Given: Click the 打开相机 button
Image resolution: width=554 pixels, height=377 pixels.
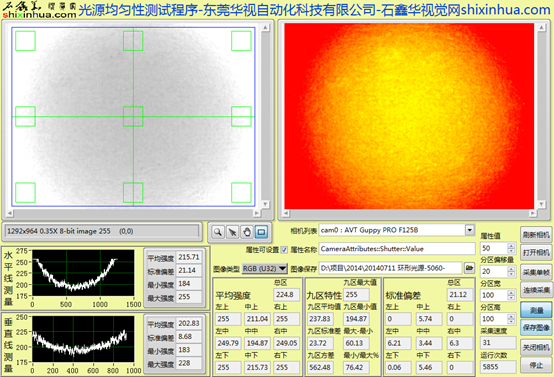Looking at the screenshot, I should (536, 253).
